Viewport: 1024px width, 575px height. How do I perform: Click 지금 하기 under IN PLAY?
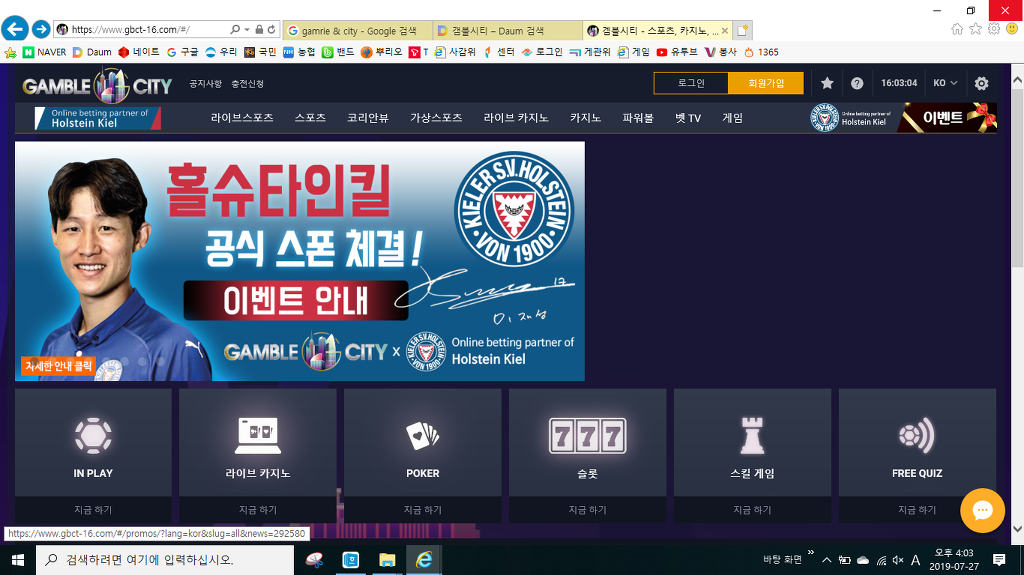tap(93, 510)
